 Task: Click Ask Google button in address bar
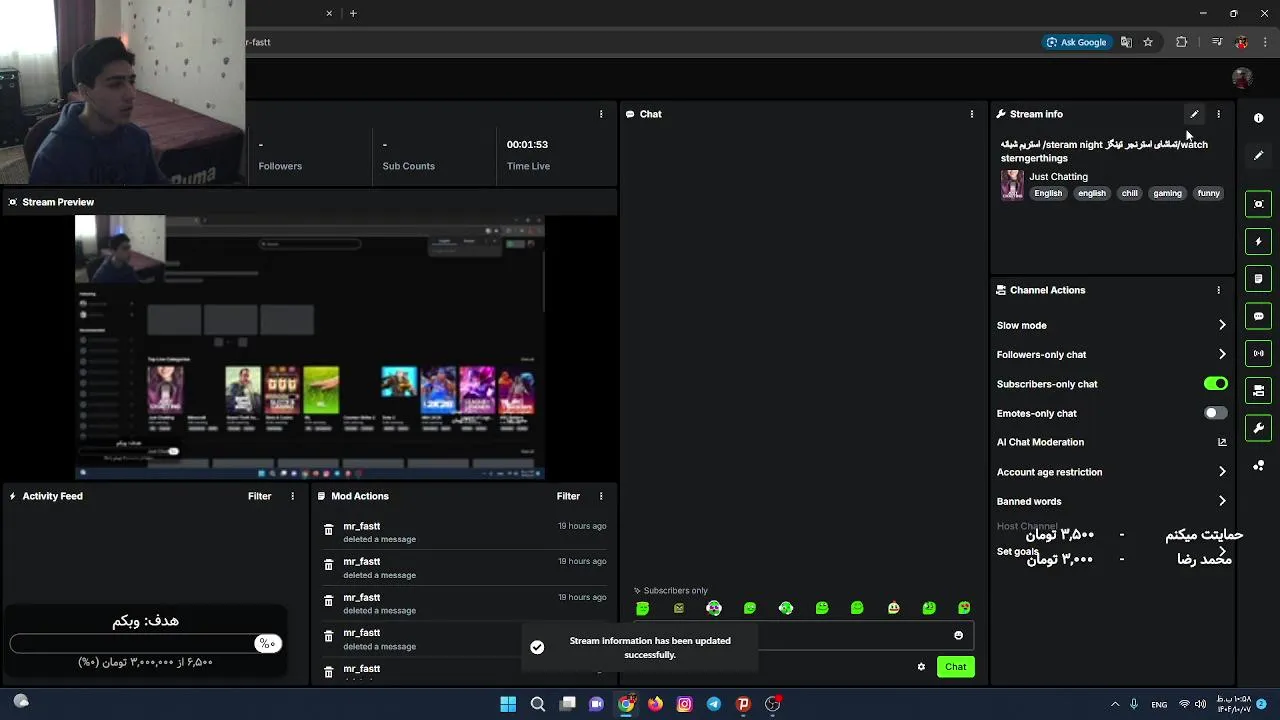pyautogui.click(x=1076, y=42)
